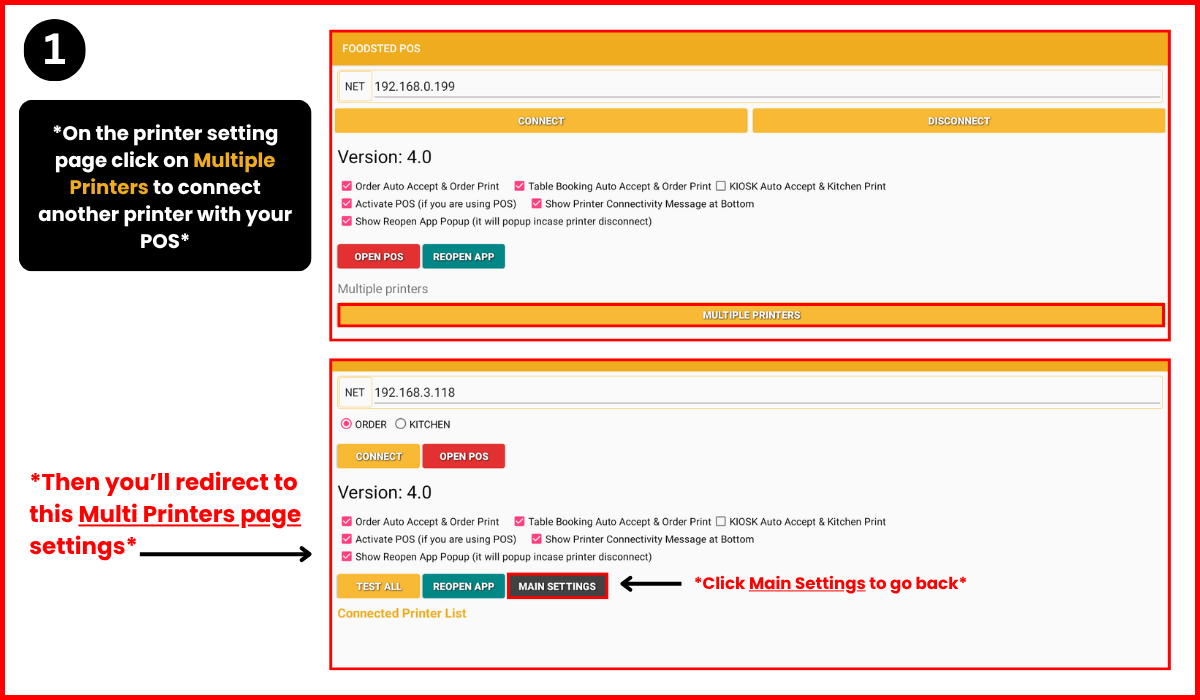The height and width of the screenshot is (700, 1200).
Task: Click the small CONNECT button under the ORDER radio
Action: click(379, 456)
